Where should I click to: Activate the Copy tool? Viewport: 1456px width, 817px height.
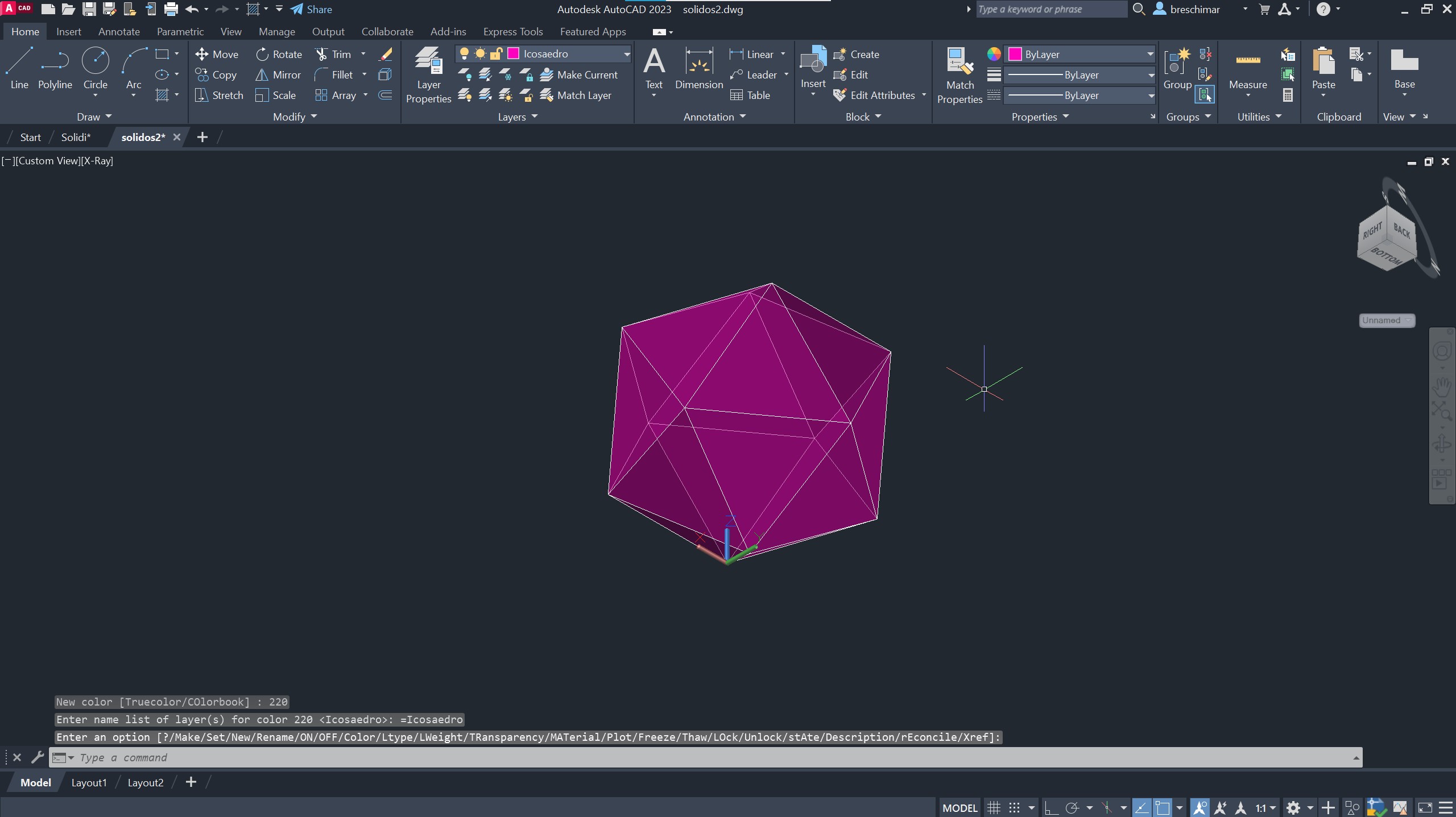[216, 74]
